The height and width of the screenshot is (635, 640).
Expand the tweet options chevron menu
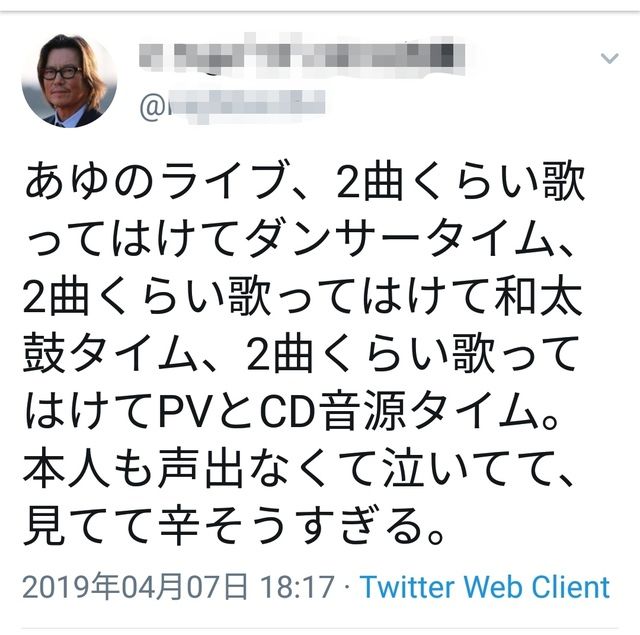pos(609,58)
